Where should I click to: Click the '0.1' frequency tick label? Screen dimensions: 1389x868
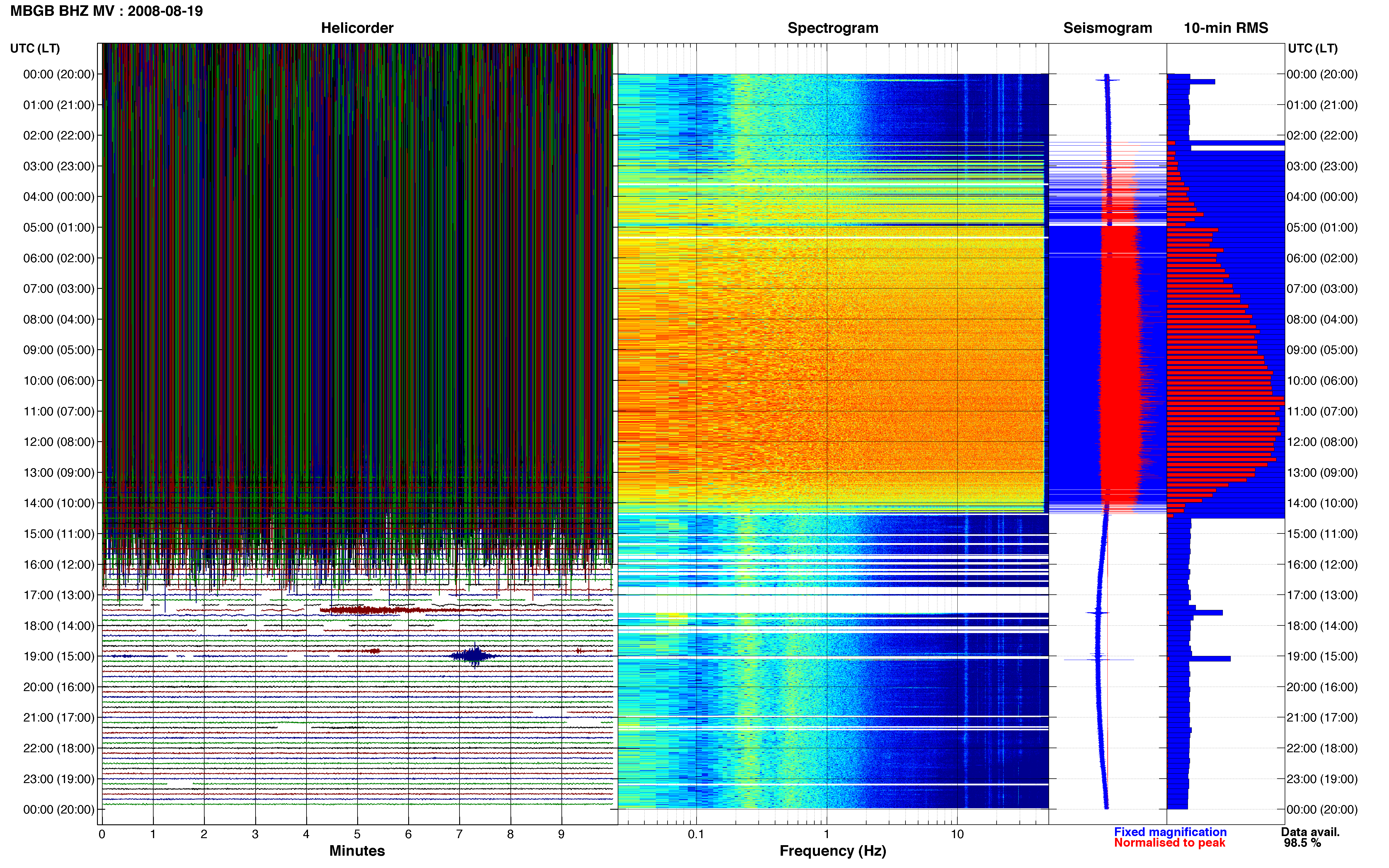click(x=696, y=834)
